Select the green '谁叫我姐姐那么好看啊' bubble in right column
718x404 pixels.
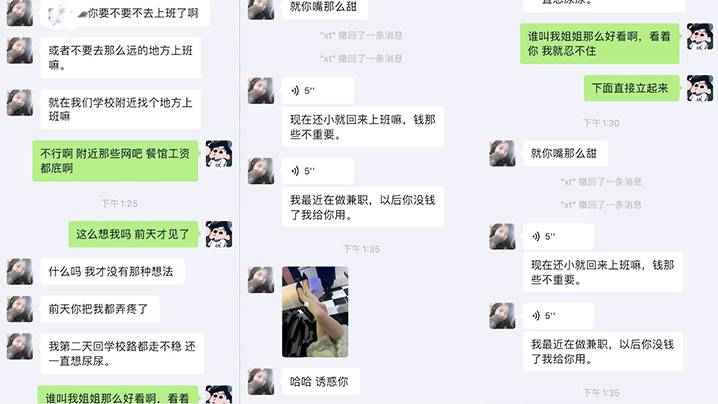click(599, 44)
